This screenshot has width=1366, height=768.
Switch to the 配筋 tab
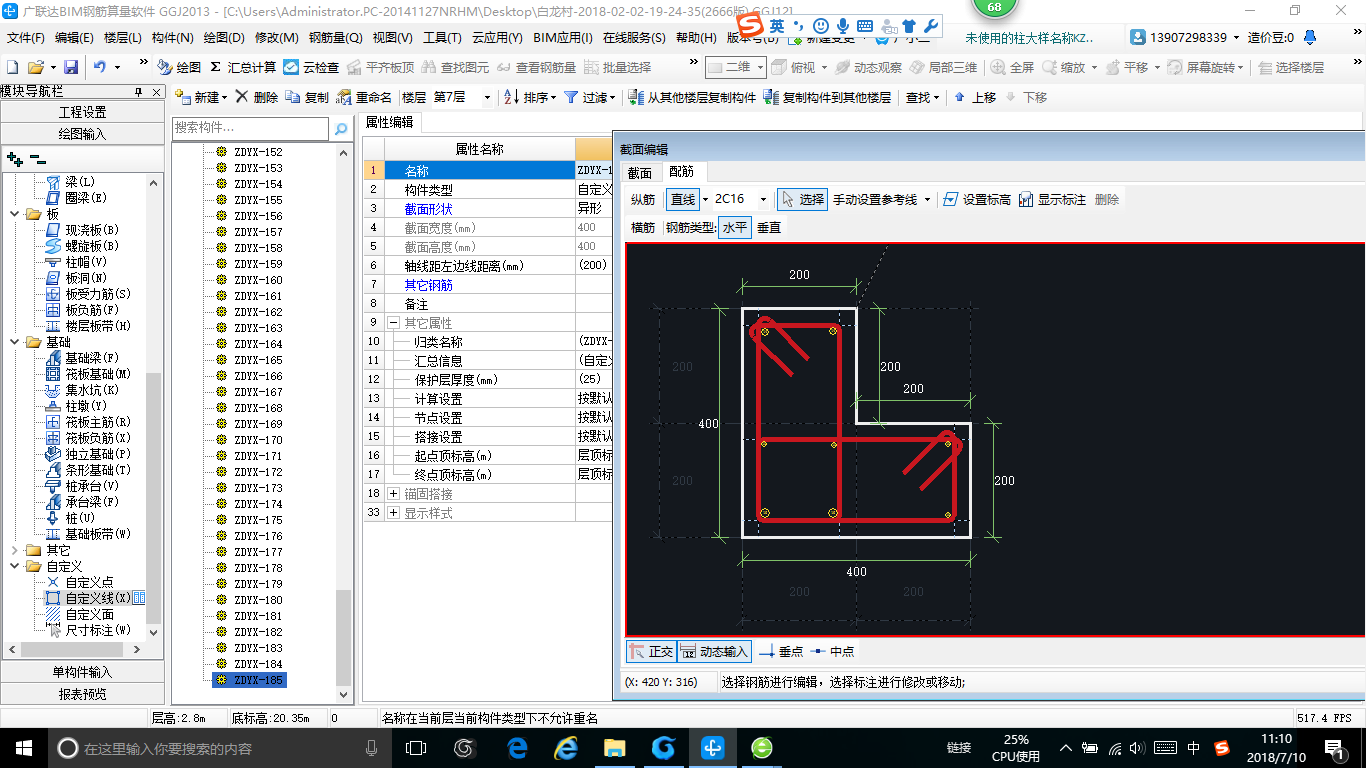pyautogui.click(x=682, y=172)
